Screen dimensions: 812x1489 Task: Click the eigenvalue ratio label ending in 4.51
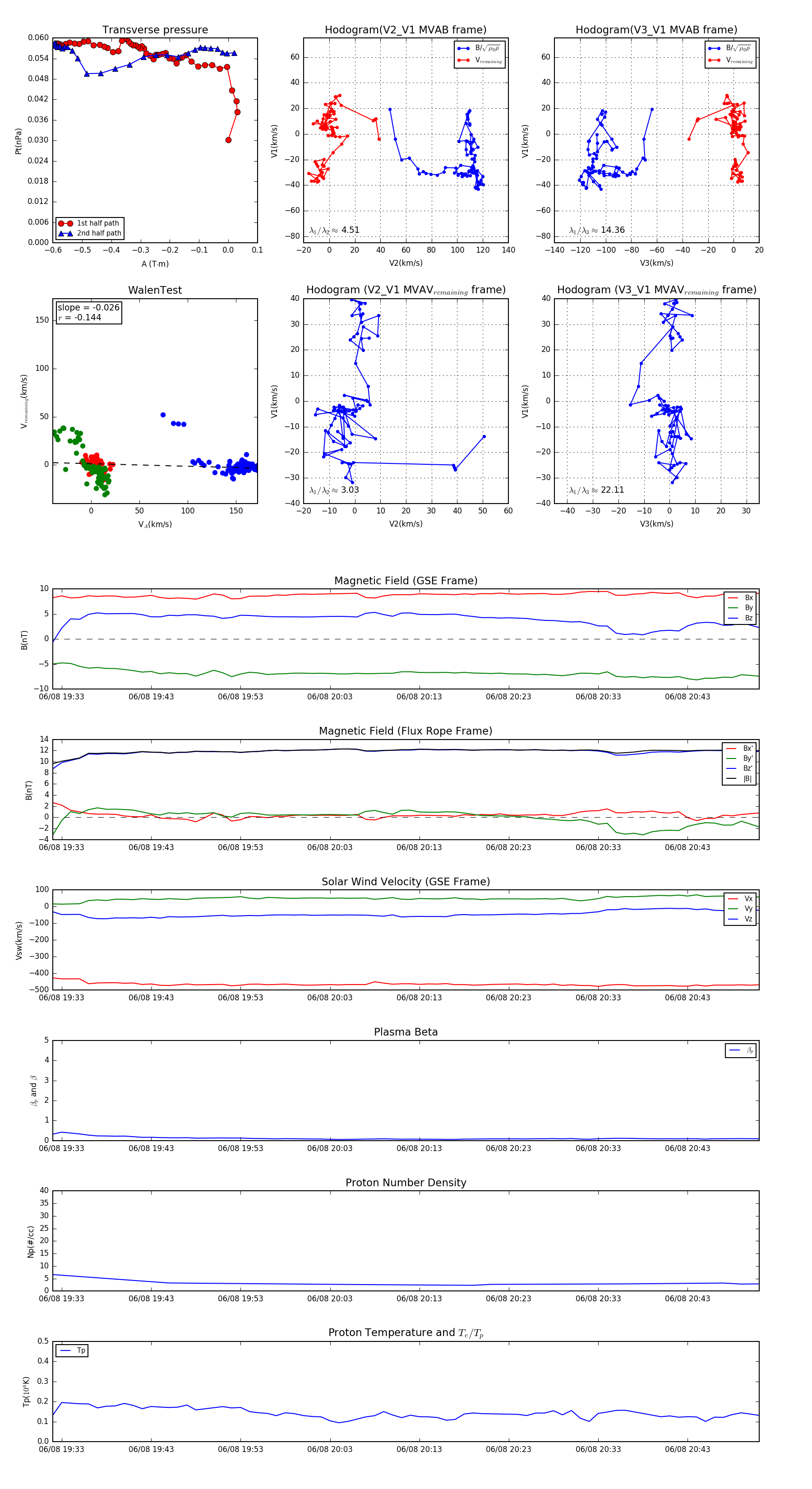pos(334,230)
